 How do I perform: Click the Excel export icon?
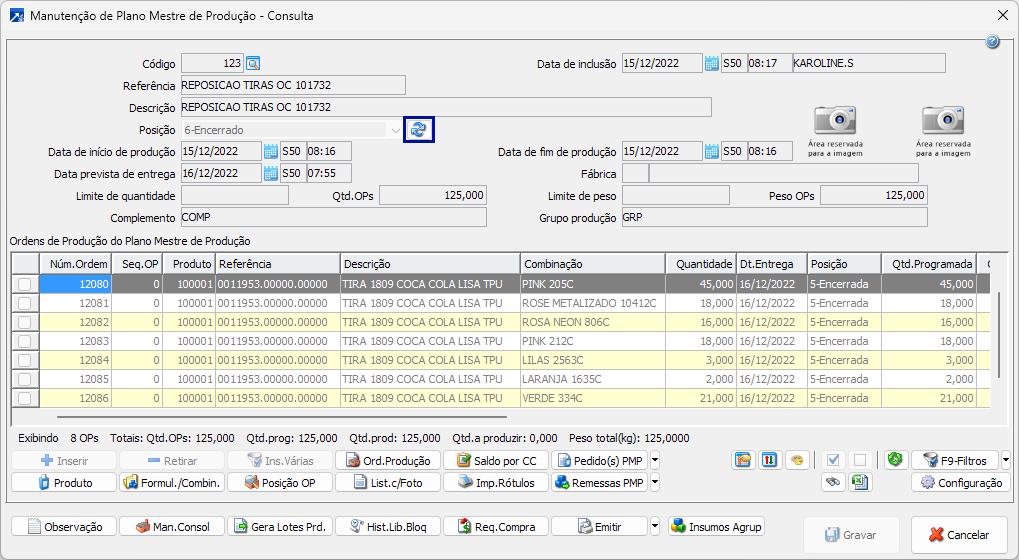click(859, 483)
